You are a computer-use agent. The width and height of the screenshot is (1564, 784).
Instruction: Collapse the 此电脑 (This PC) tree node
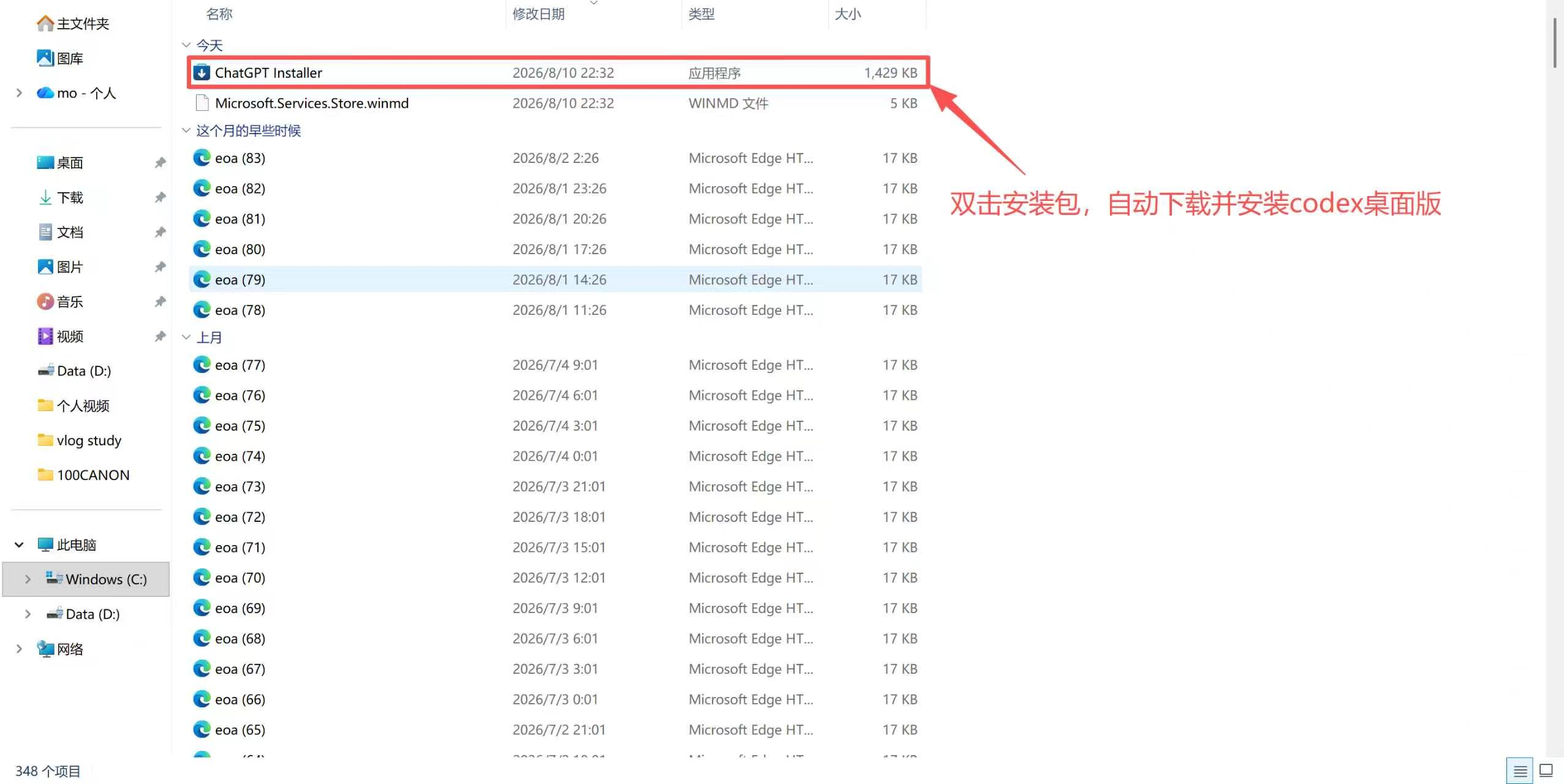[x=19, y=545]
